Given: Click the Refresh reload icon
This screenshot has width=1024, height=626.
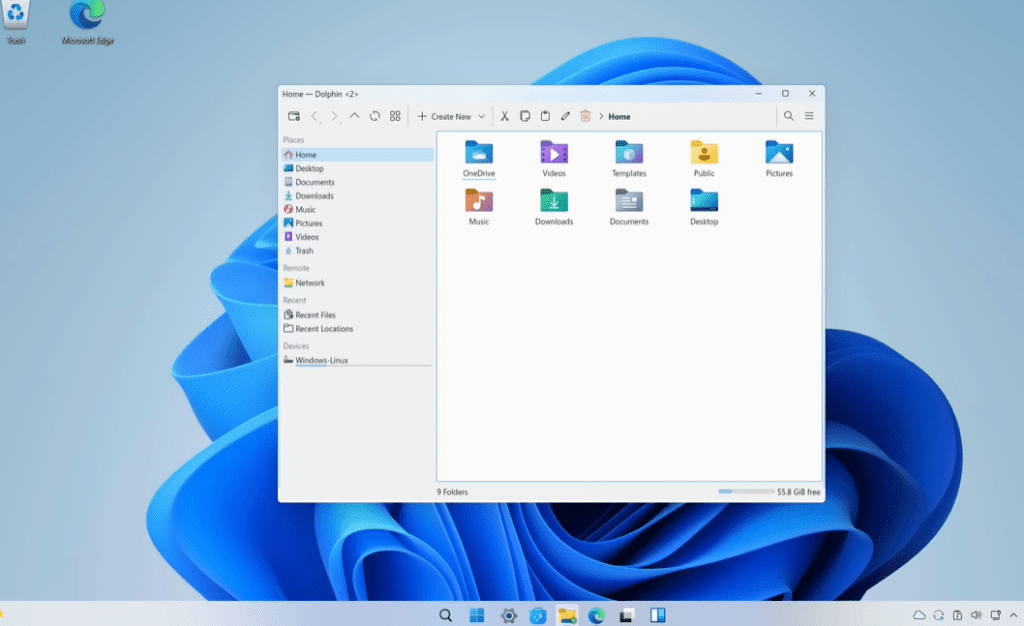Looking at the screenshot, I should coord(374,116).
